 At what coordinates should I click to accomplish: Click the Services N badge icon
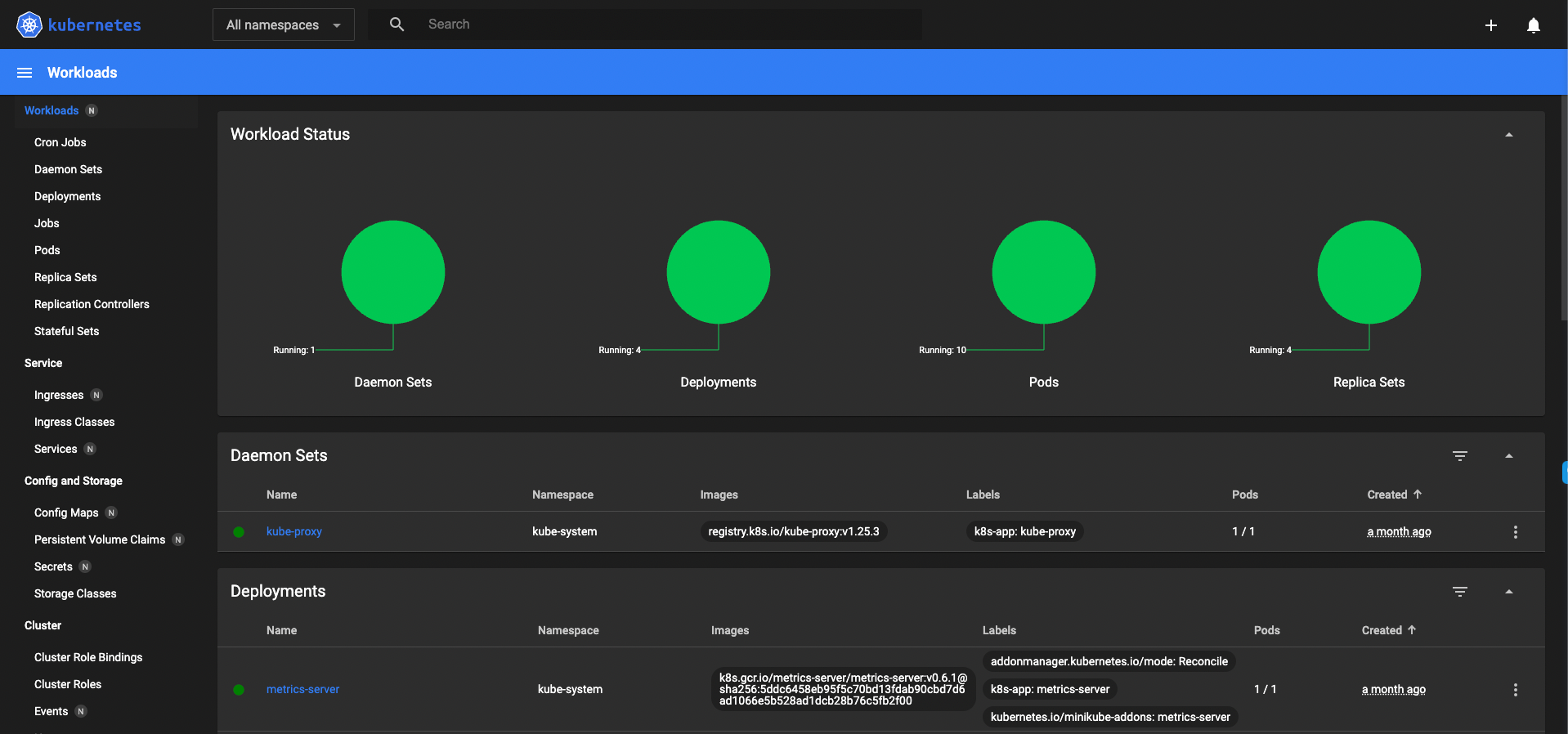90,449
